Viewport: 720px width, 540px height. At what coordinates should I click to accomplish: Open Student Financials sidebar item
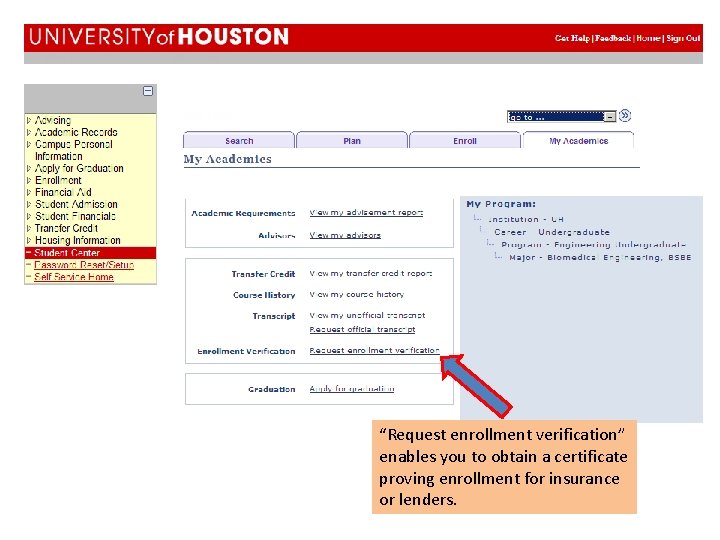(75, 216)
